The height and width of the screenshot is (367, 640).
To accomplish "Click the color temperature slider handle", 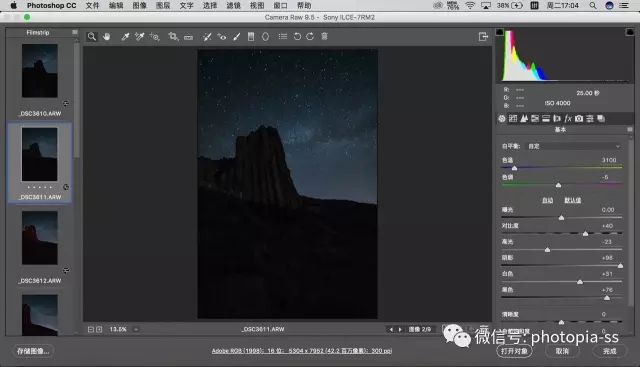I will [514, 168].
